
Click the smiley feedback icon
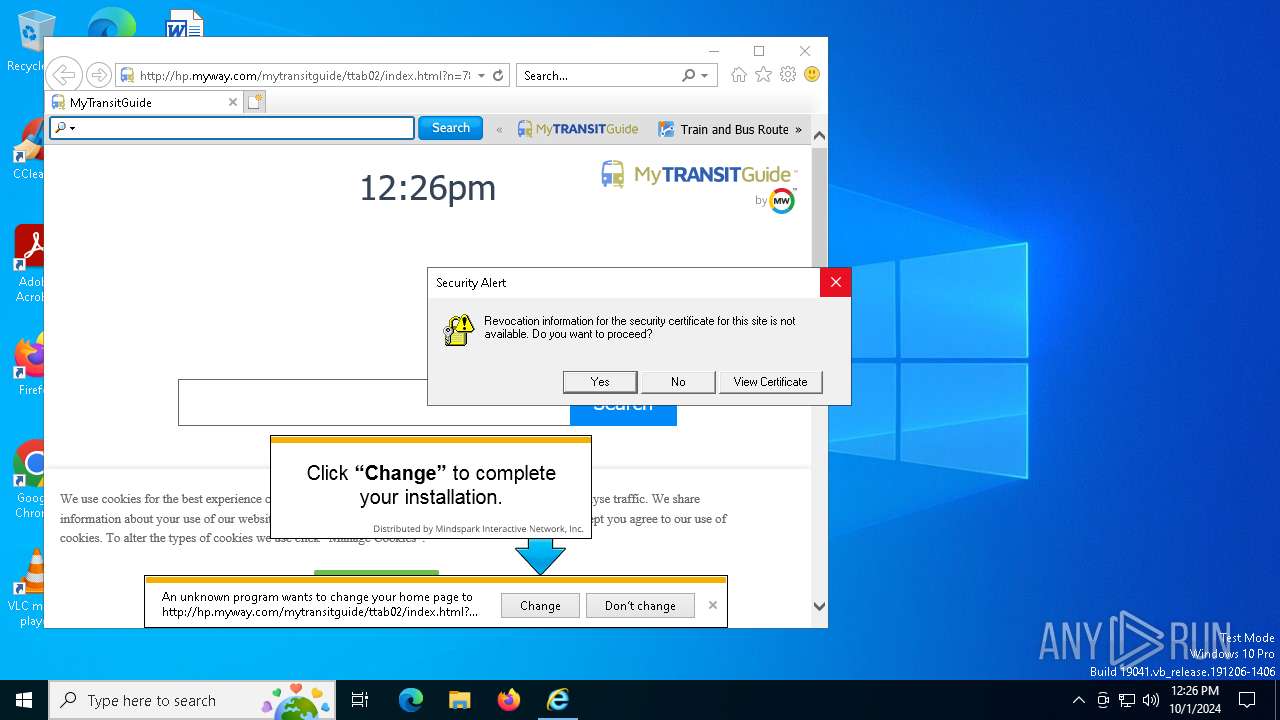pyautogui.click(x=812, y=75)
